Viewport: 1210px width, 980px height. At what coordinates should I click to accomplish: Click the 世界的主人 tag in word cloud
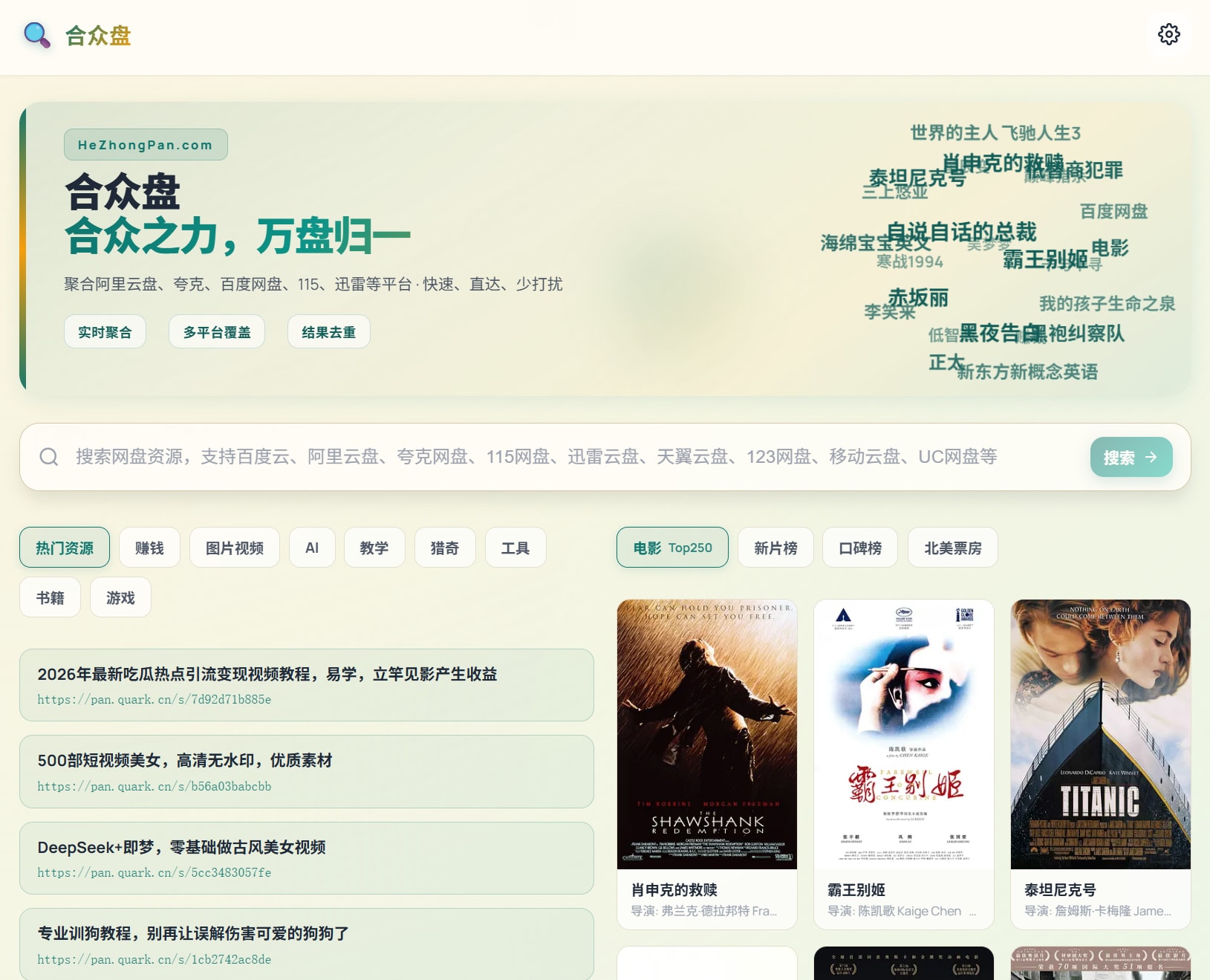[954, 133]
